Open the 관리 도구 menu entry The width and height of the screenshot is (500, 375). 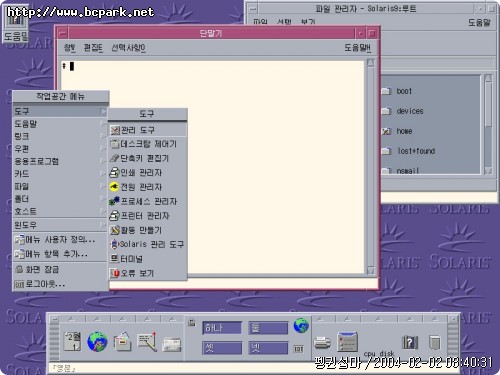[147, 130]
